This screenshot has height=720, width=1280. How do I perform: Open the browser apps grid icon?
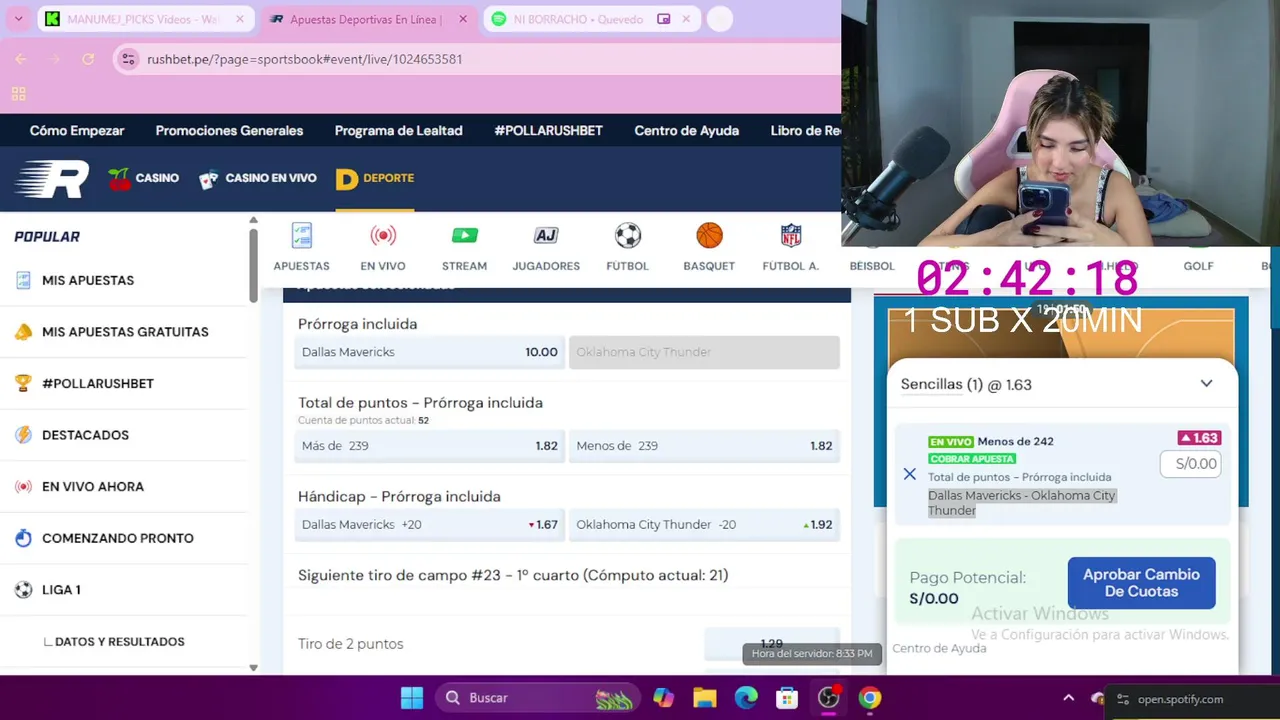[18, 94]
